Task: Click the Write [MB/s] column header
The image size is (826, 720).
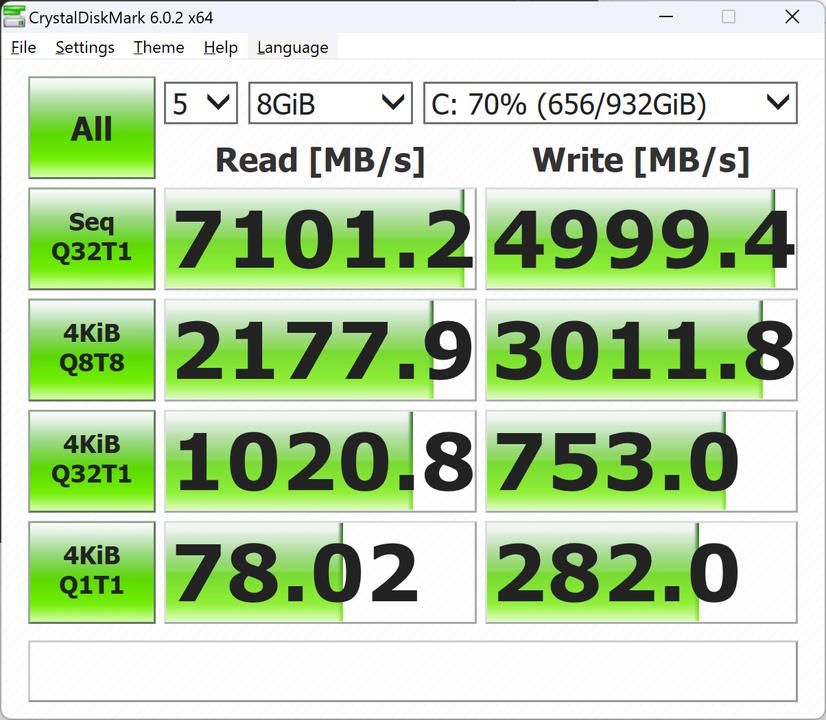Action: pos(641,160)
